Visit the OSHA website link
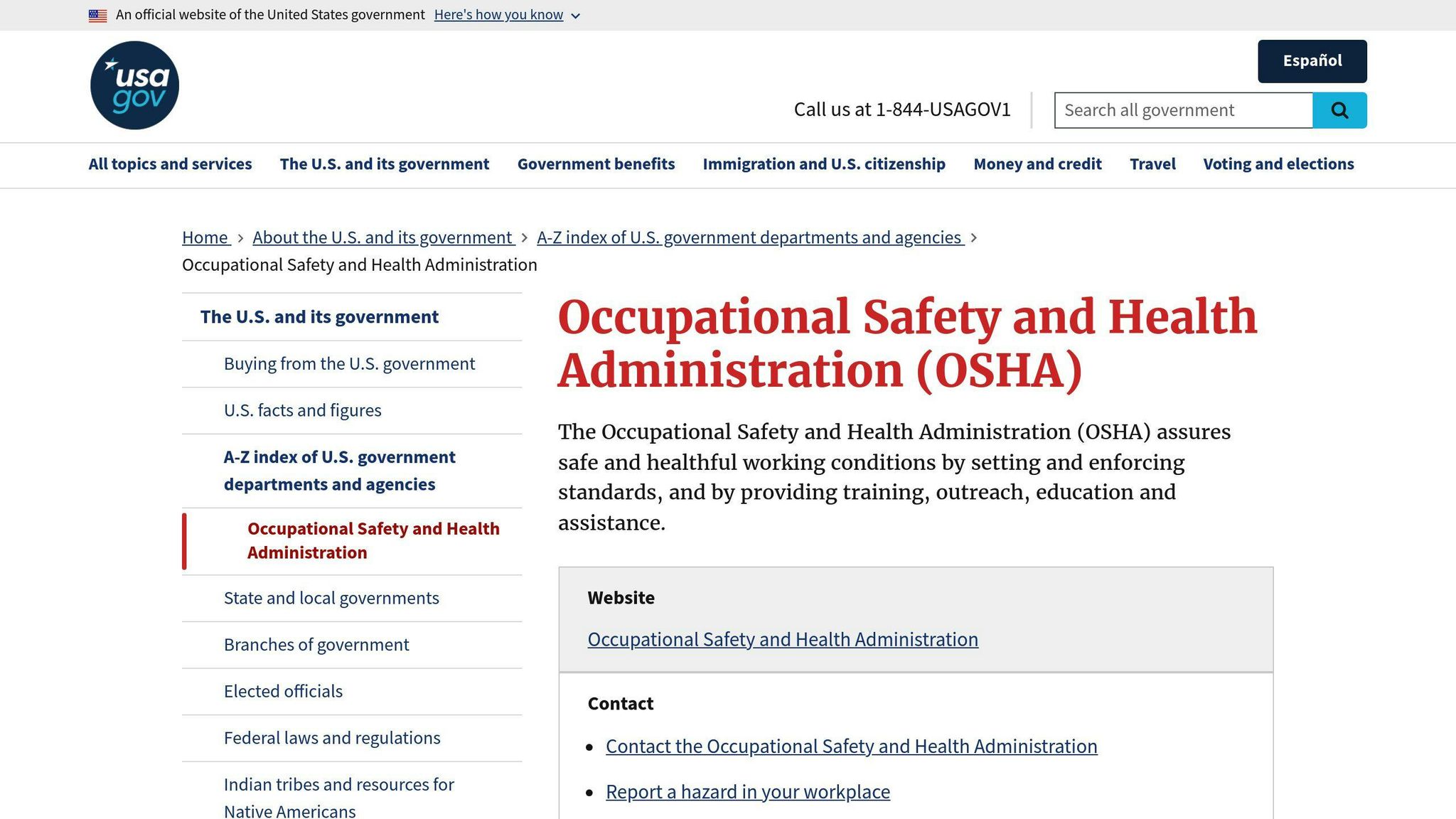 pos(783,640)
